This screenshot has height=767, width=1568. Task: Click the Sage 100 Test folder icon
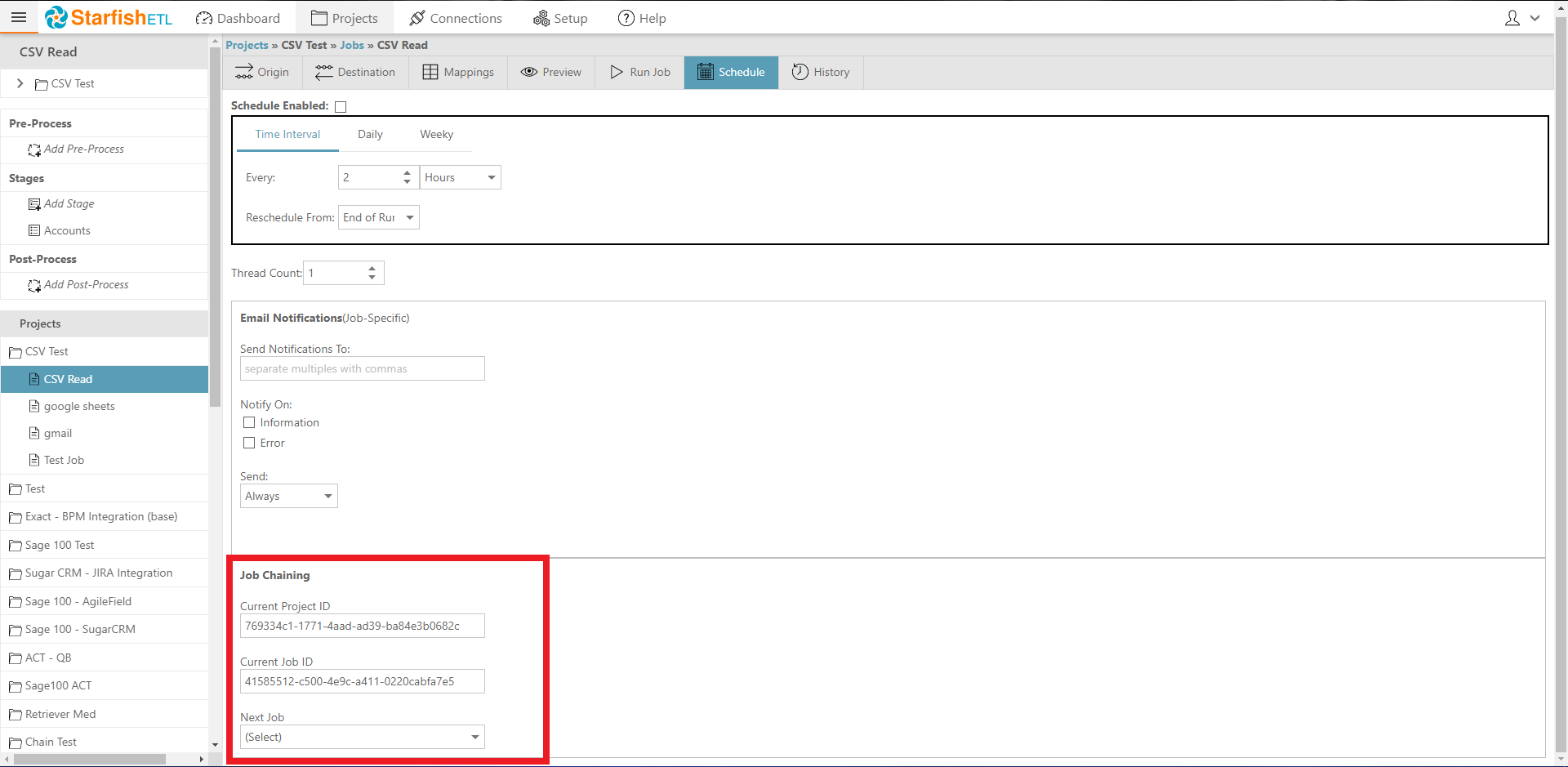[15, 546]
